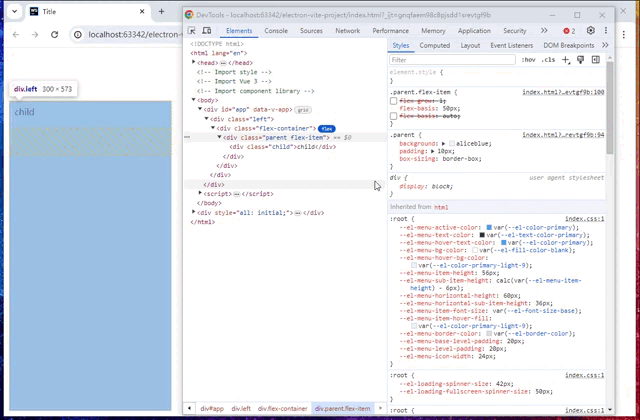Focus the Styles Filter input
The image size is (640, 420).
click(452, 60)
